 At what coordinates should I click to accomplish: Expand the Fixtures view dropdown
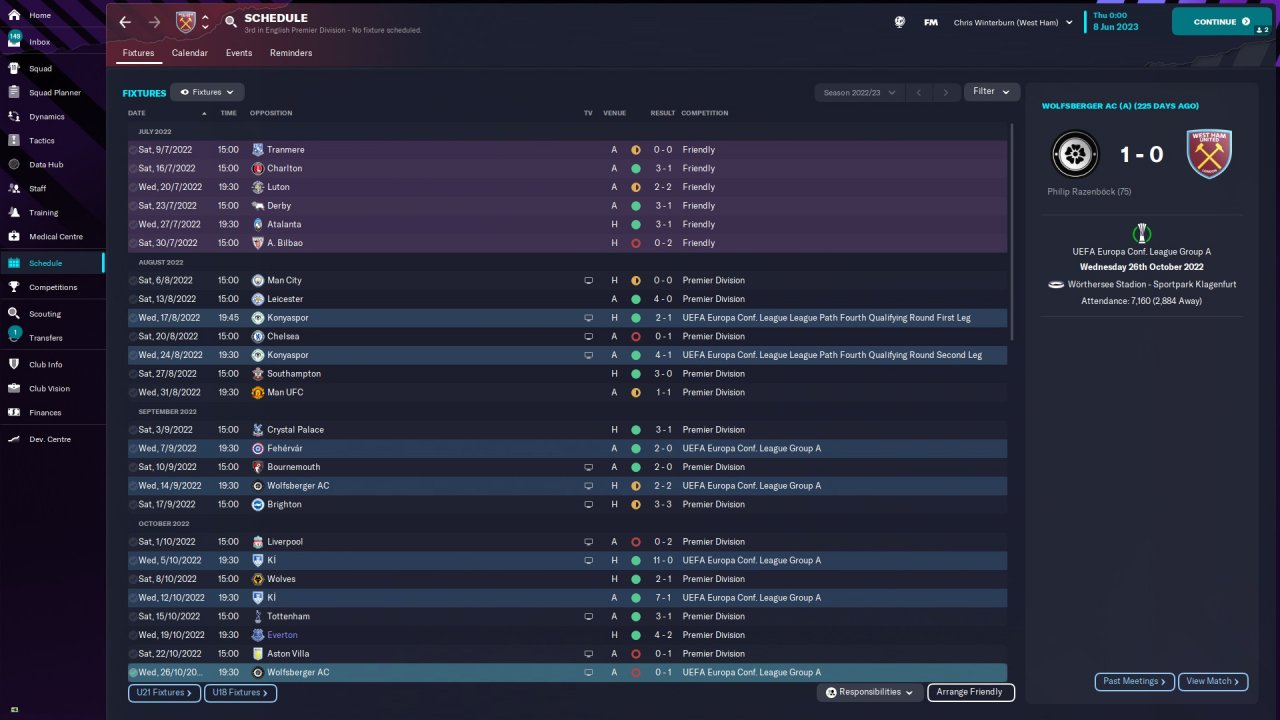207,92
